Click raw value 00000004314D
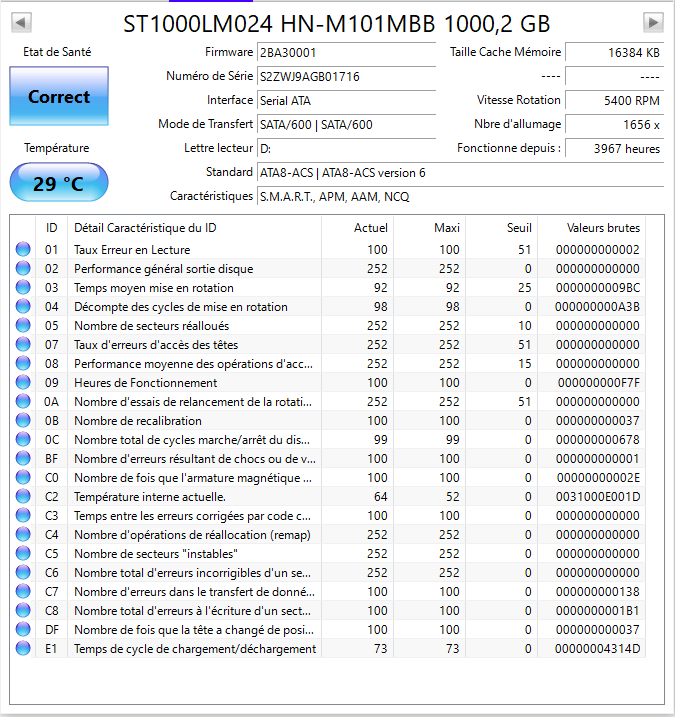This screenshot has height=717, width=675. [x=597, y=648]
